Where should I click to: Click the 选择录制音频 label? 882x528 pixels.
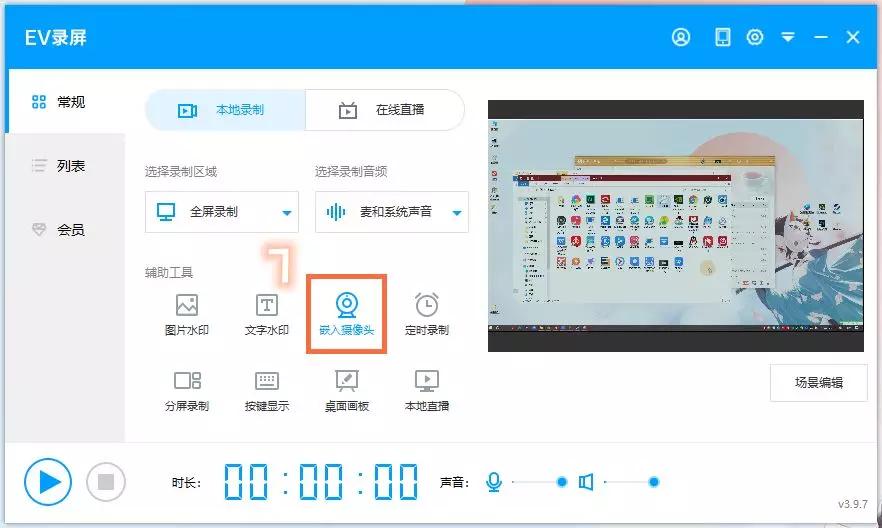coord(351,172)
